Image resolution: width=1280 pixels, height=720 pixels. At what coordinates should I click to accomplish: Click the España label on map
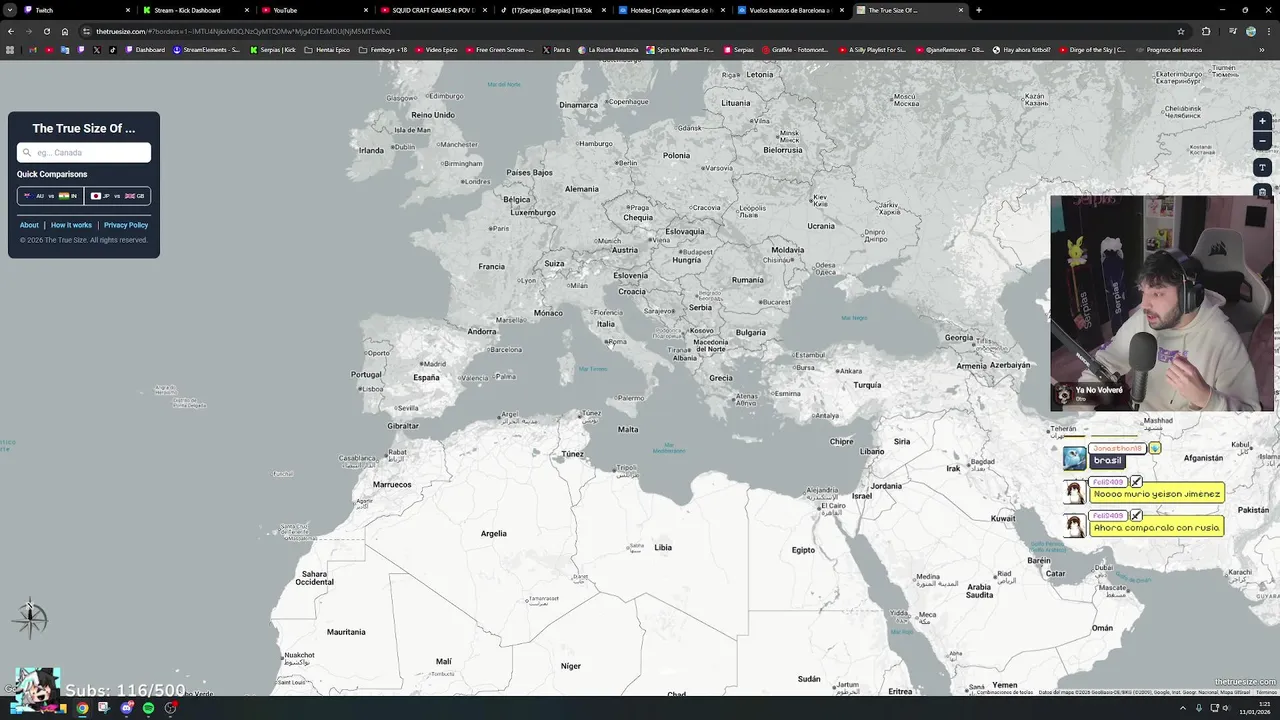click(x=426, y=377)
